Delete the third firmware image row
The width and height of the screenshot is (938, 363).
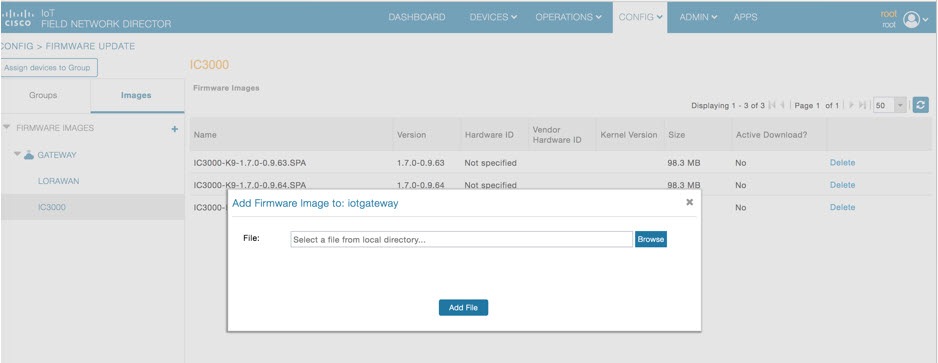[x=842, y=207]
